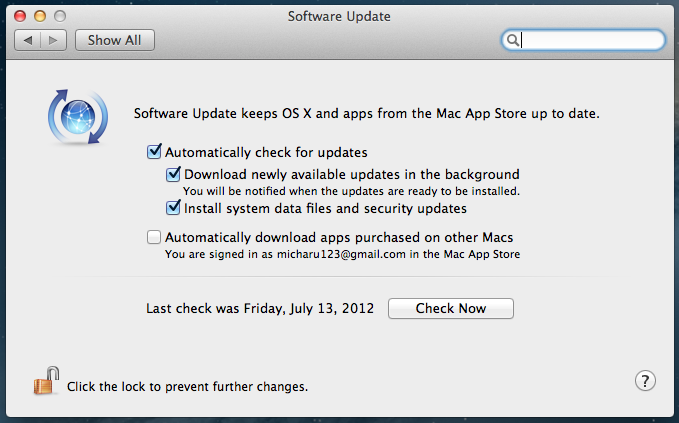Click the magnifying glass search icon

click(513, 40)
